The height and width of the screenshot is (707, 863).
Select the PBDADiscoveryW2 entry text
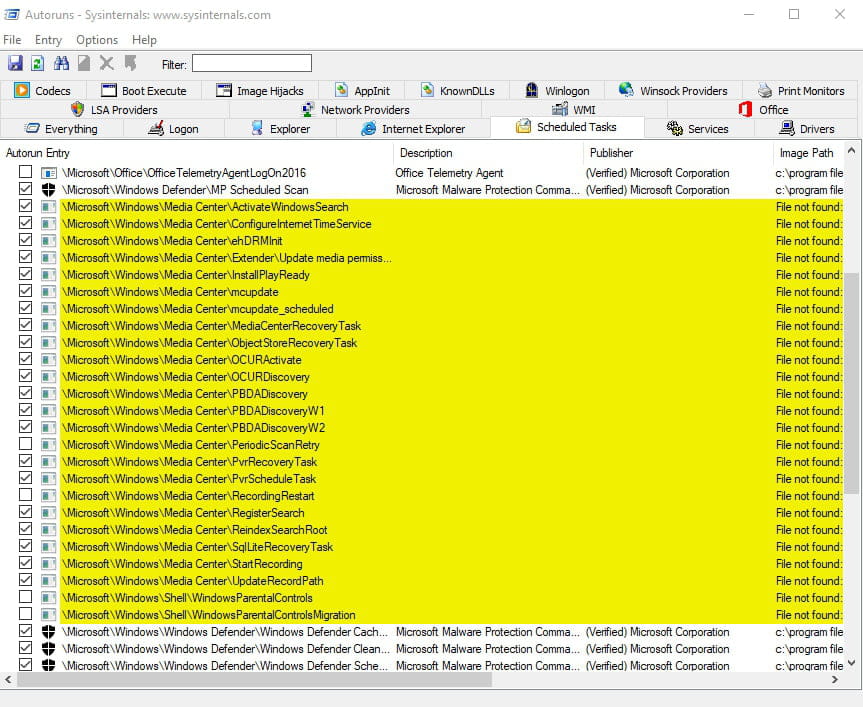[x=194, y=428]
